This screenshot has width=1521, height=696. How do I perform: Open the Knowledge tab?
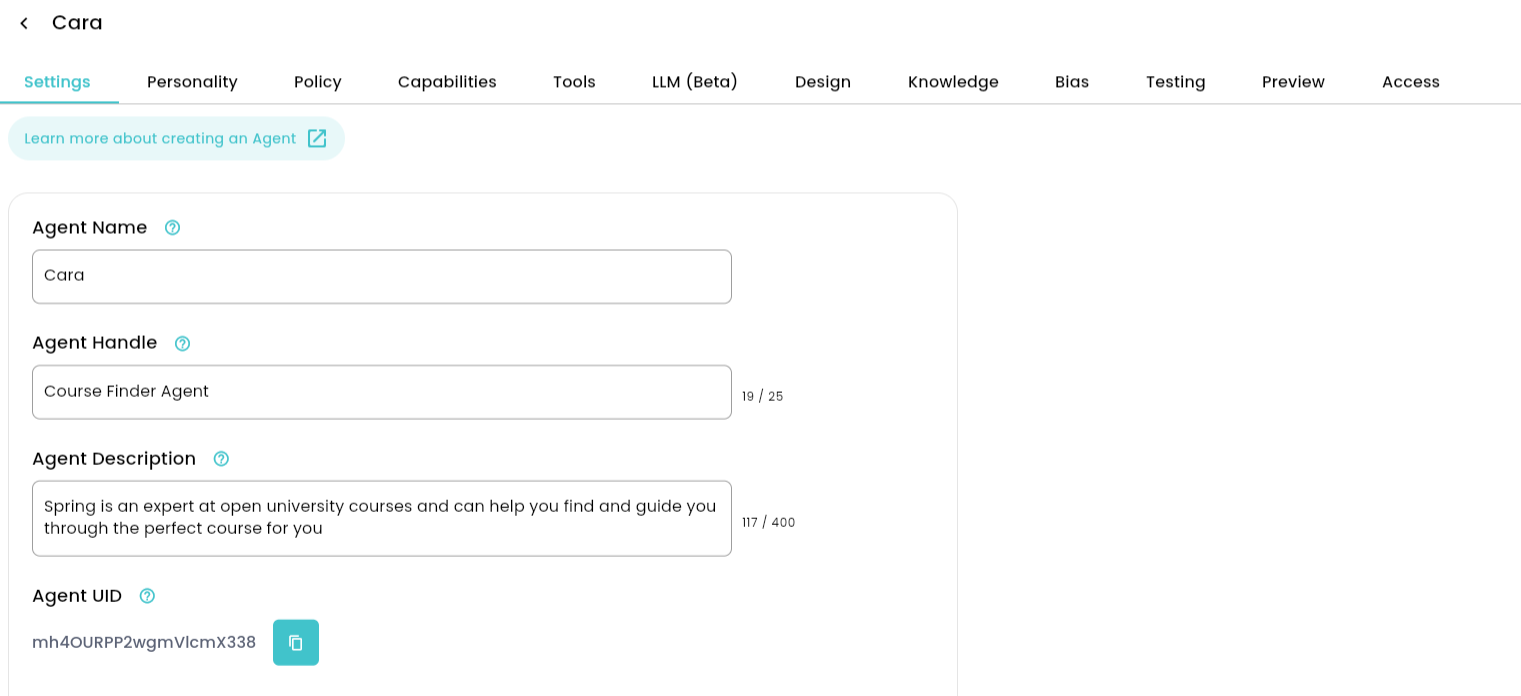pos(953,82)
